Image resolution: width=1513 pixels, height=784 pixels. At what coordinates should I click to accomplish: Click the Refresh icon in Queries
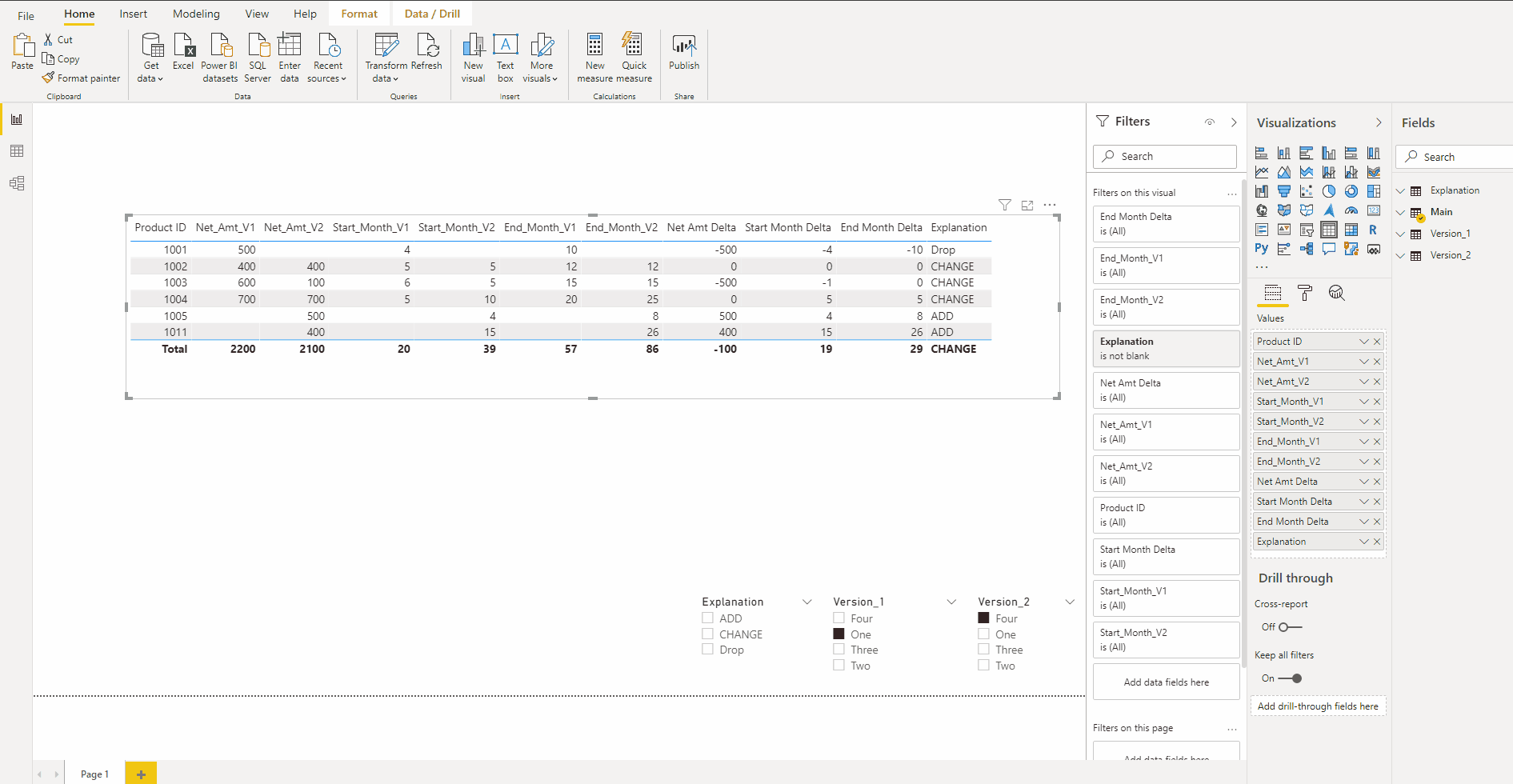click(426, 53)
